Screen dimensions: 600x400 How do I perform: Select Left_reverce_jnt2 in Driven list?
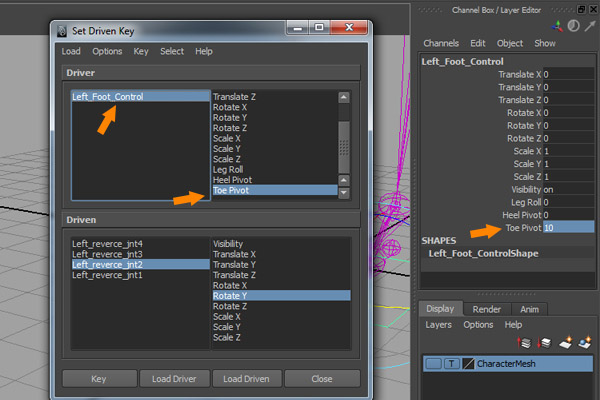[140, 264]
